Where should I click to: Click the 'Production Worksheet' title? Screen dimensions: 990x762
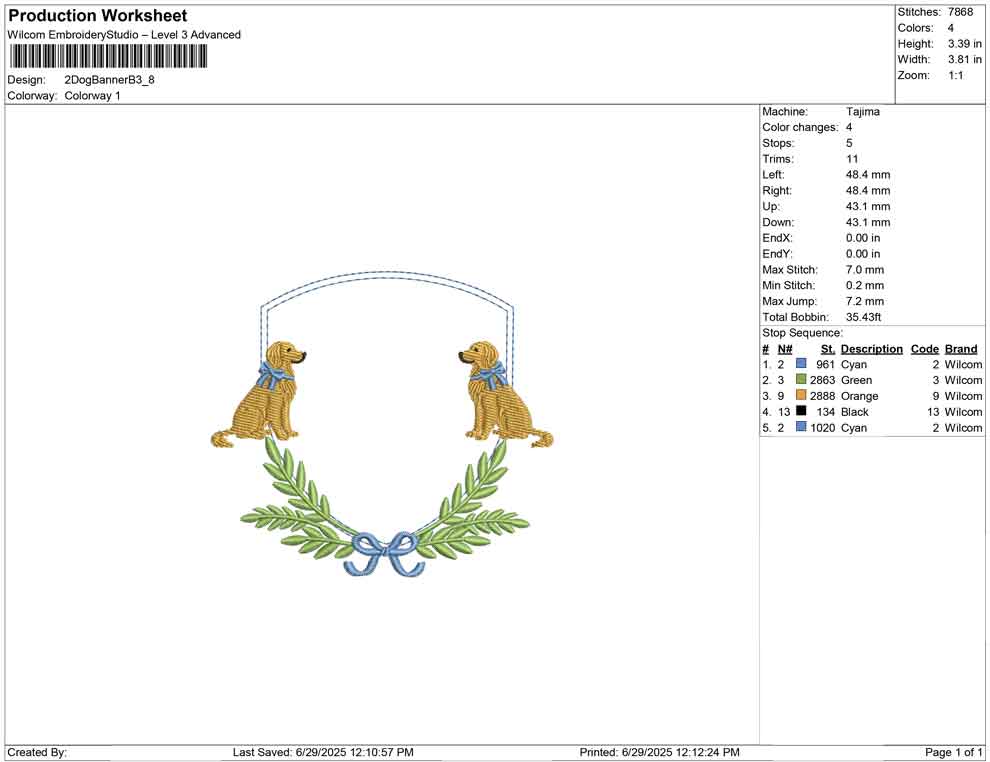click(x=98, y=16)
